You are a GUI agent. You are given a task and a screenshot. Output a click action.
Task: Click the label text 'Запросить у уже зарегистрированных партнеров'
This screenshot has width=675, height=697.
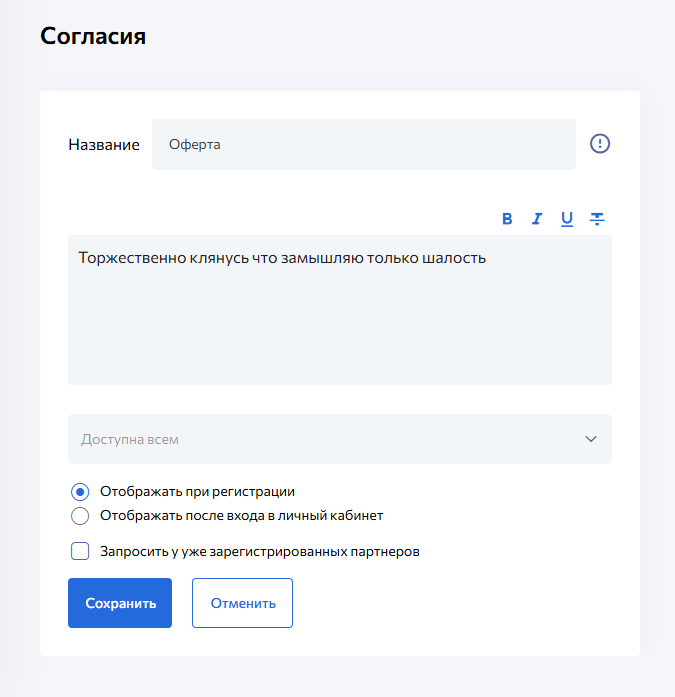tap(259, 551)
